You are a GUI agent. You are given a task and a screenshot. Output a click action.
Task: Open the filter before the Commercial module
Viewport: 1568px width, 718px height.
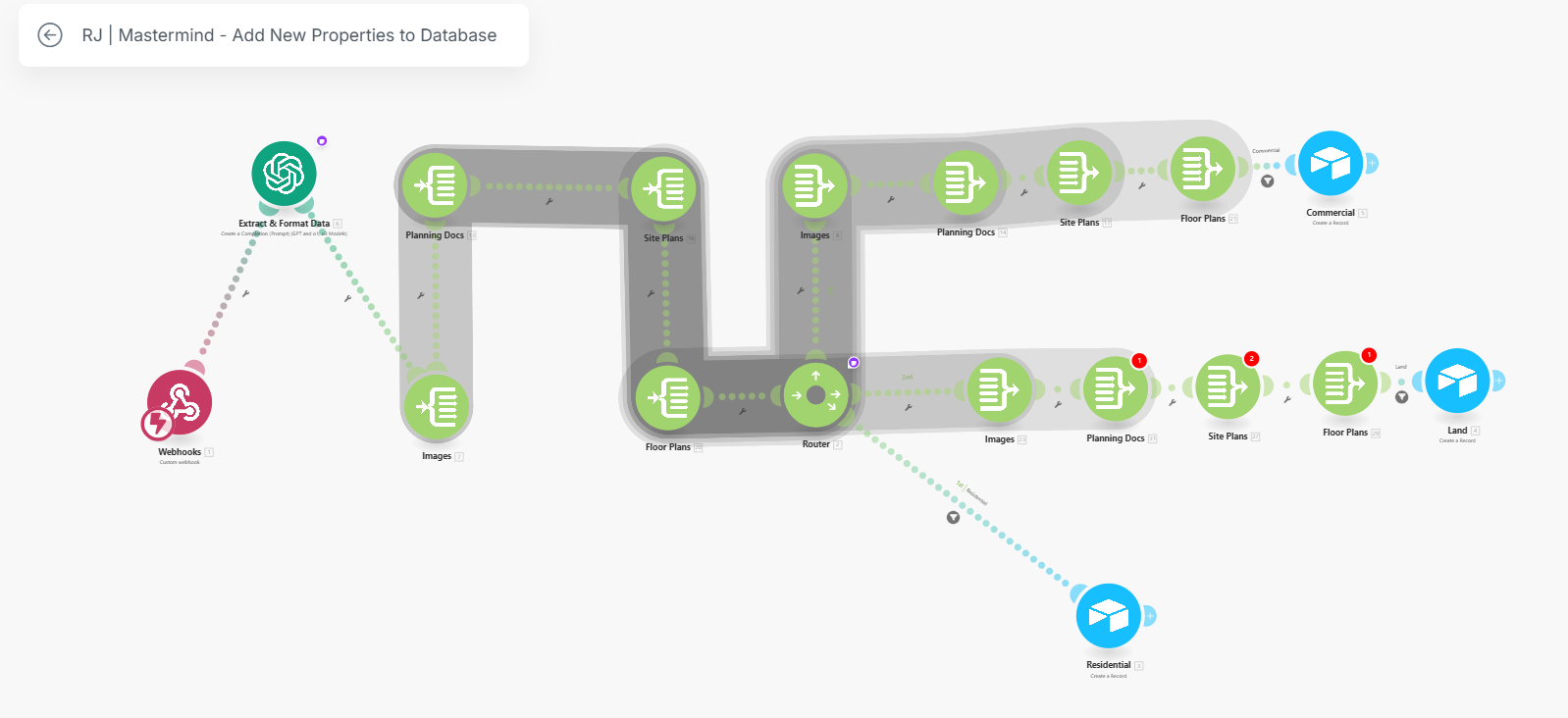coord(1268,181)
